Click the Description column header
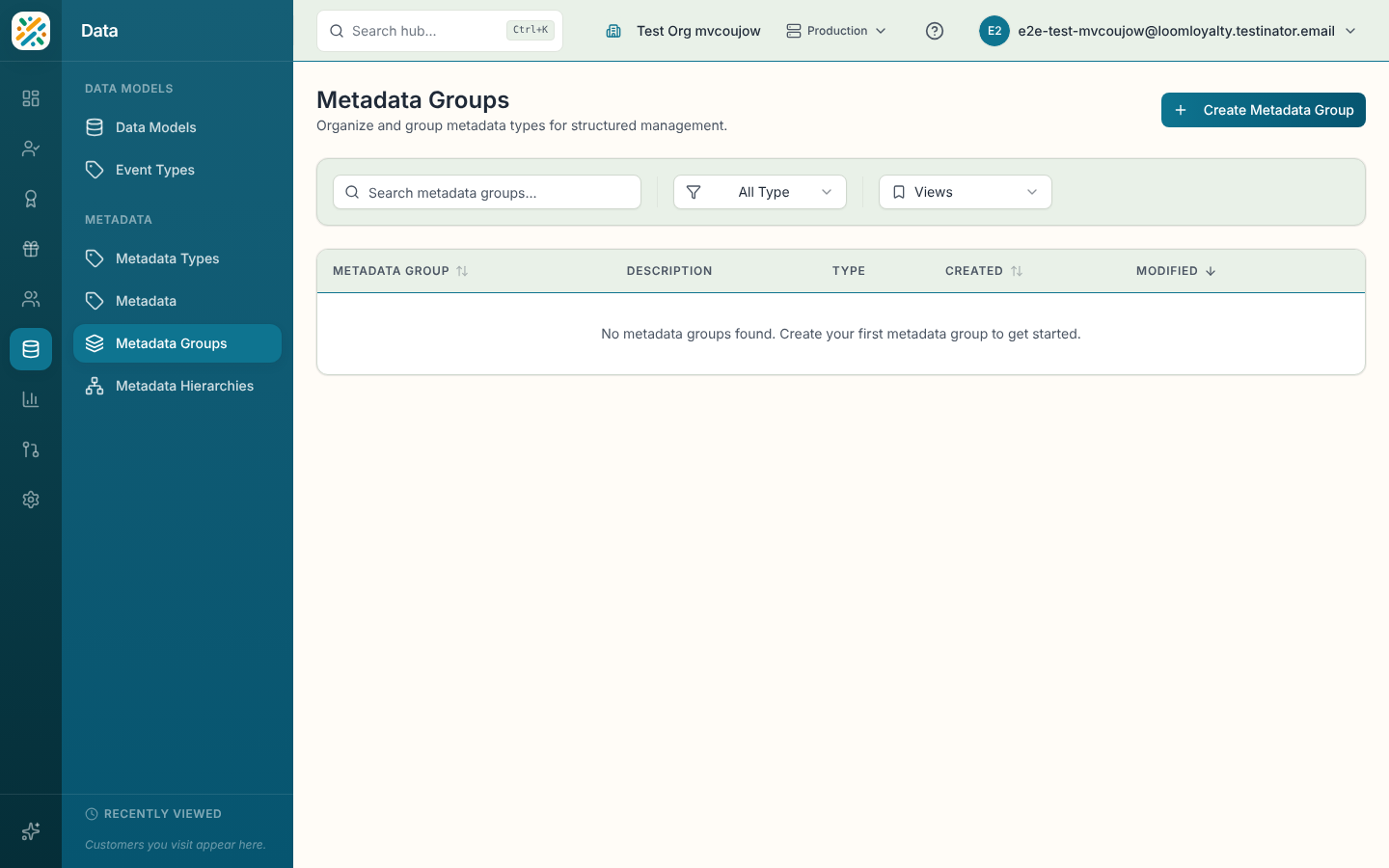Viewport: 1389px width, 868px height. click(669, 271)
